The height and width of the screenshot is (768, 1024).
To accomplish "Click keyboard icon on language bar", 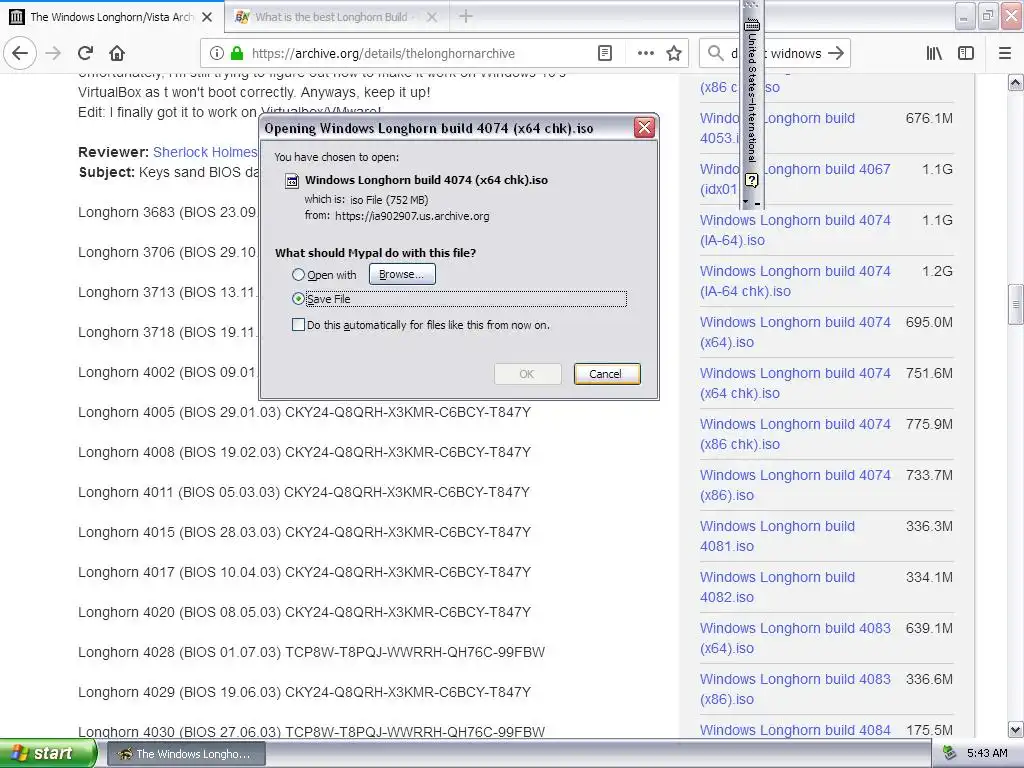I will (x=752, y=25).
